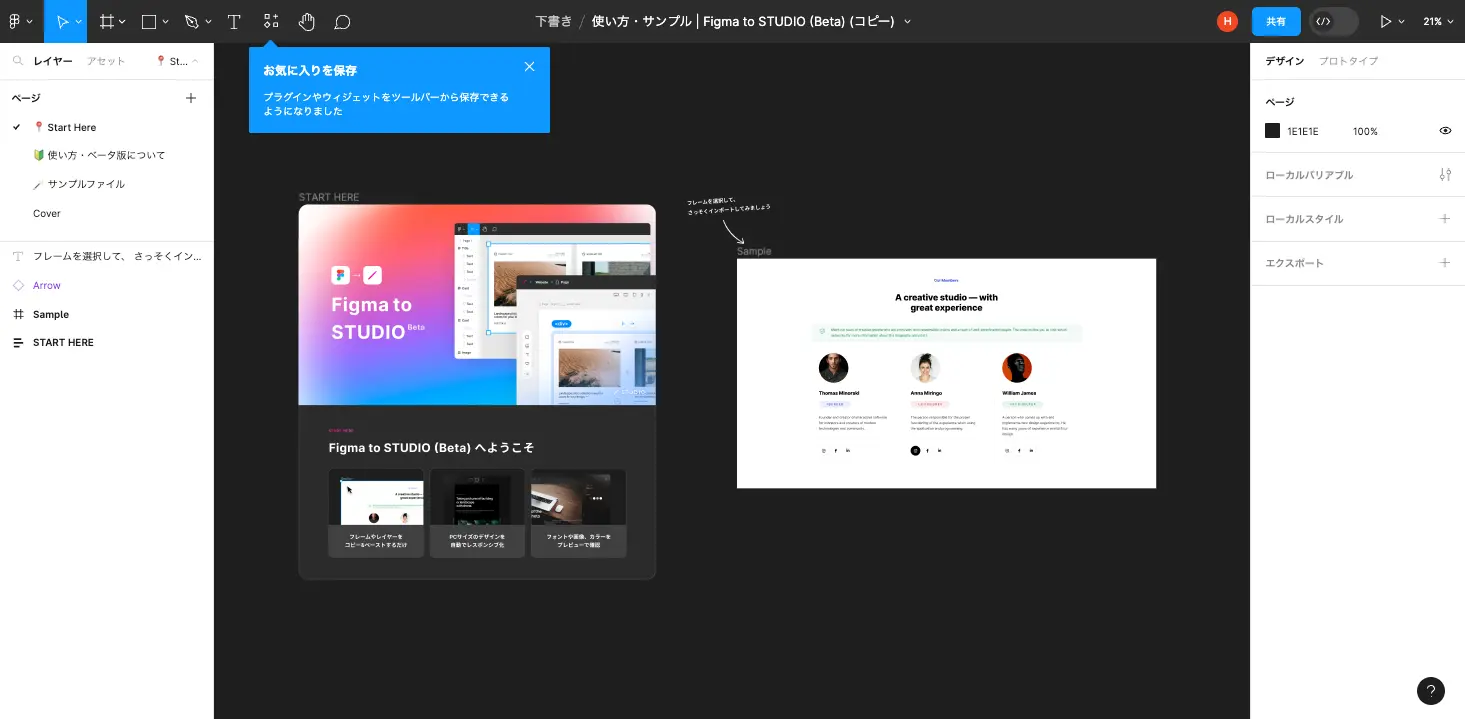1465x719 pixels.
Task: Toggle Dev Mode switch
Action: 1334,21
